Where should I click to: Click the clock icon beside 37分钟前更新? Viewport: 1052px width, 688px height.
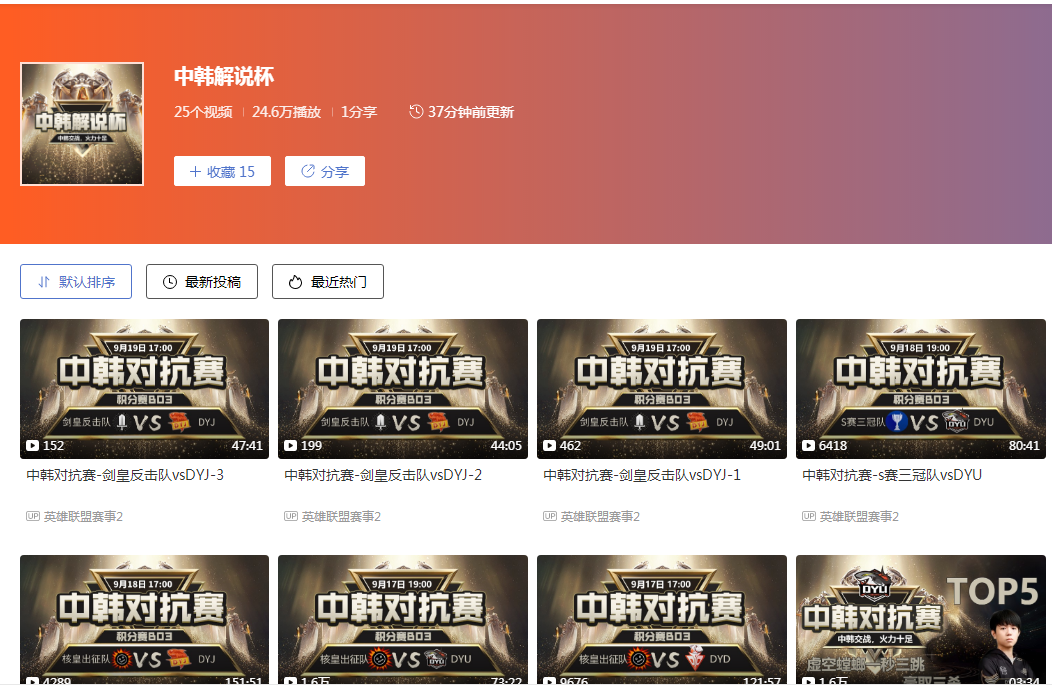coord(416,111)
